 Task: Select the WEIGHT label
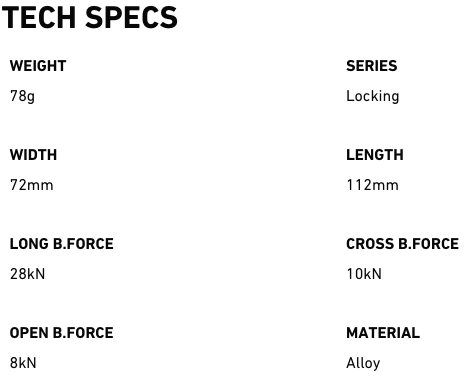tap(38, 66)
